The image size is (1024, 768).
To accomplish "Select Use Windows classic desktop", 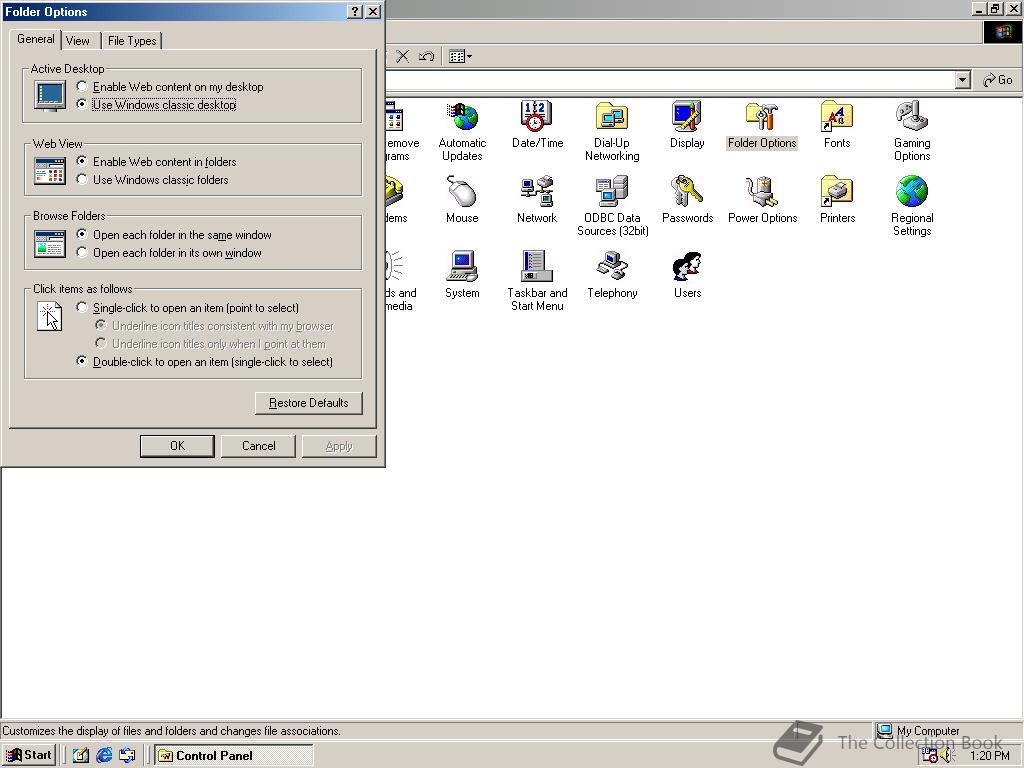I will tap(156, 104).
